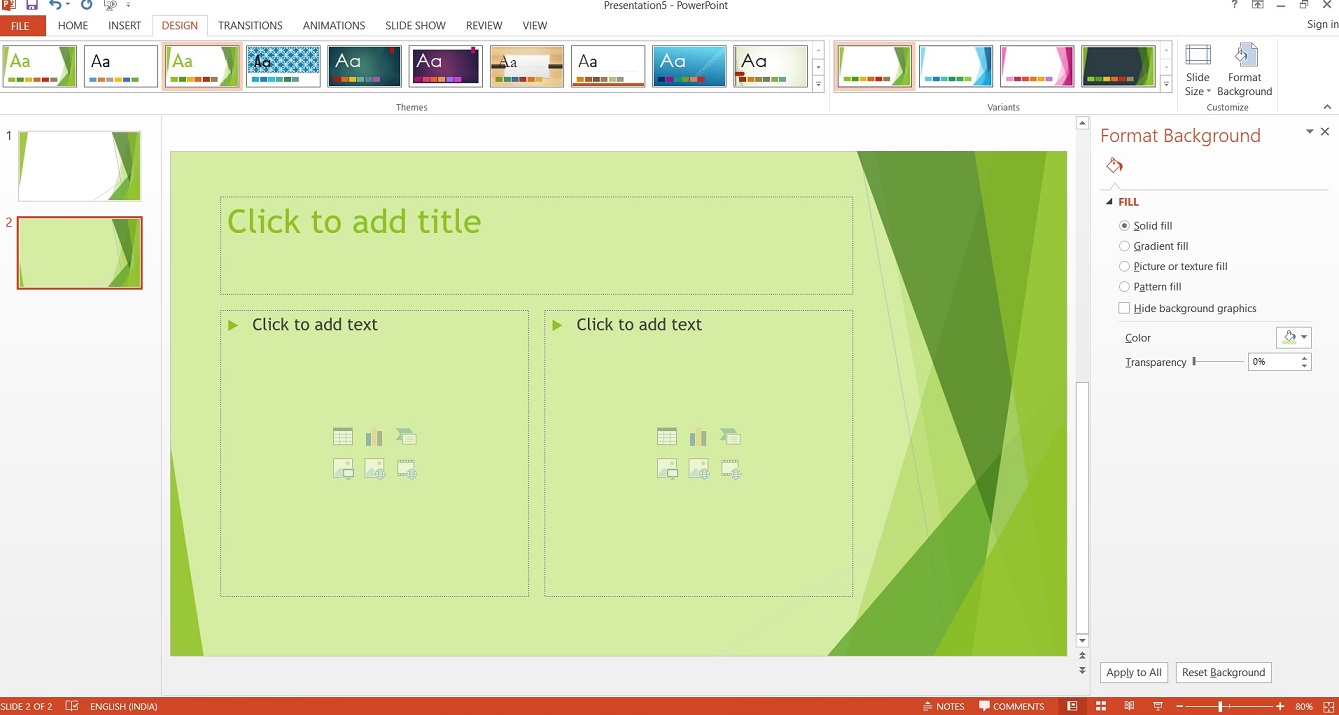The image size is (1339, 715).
Task: Open the Transitions tab
Action: coord(250,25)
